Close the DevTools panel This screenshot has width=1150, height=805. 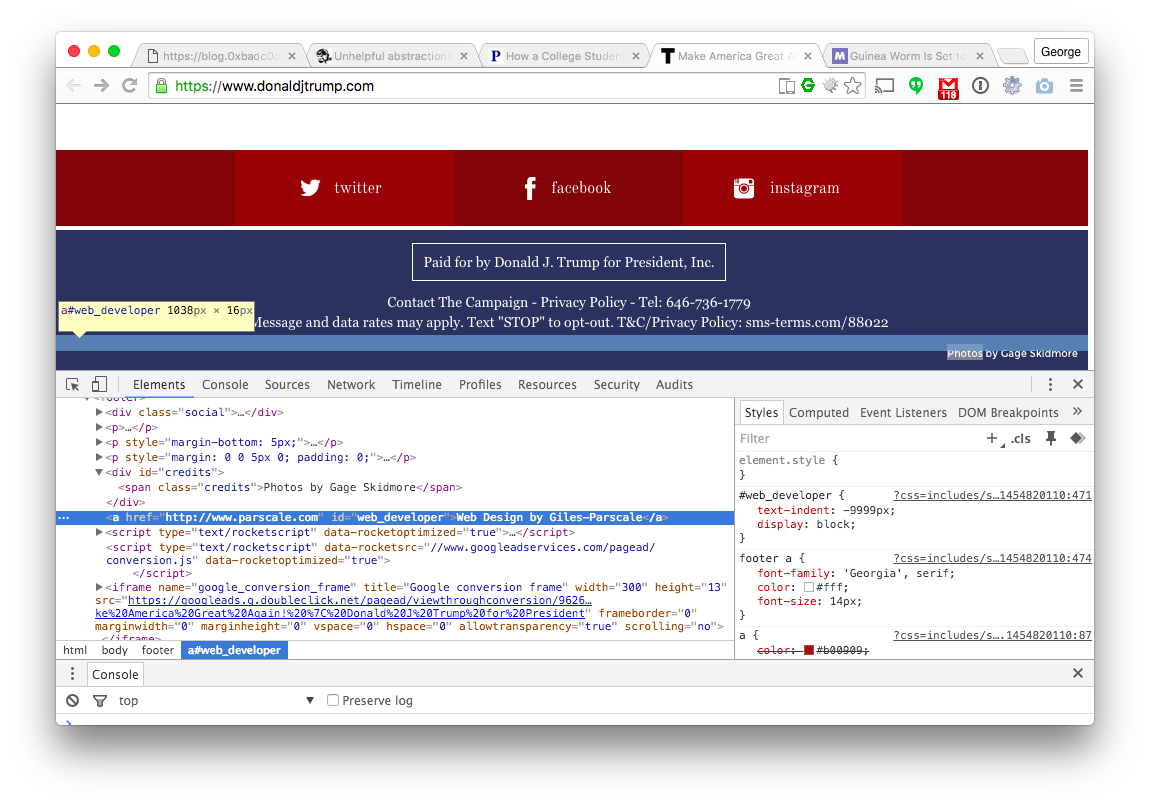pyautogui.click(x=1077, y=384)
